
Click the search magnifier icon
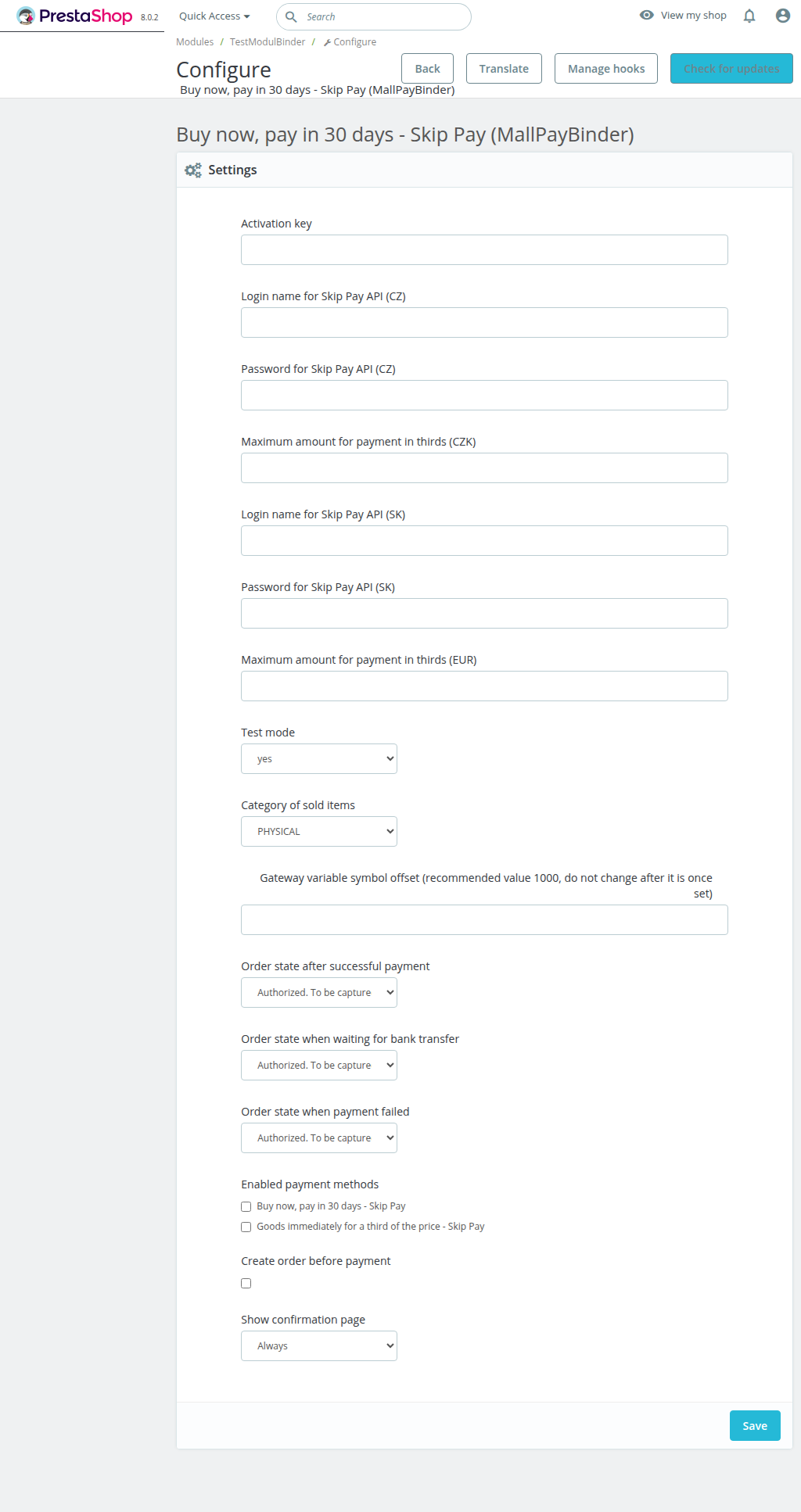[x=291, y=16]
